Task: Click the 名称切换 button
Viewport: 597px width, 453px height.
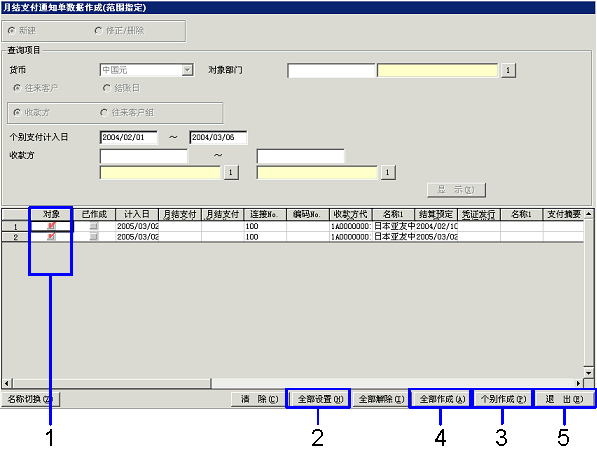Action: click(30, 399)
